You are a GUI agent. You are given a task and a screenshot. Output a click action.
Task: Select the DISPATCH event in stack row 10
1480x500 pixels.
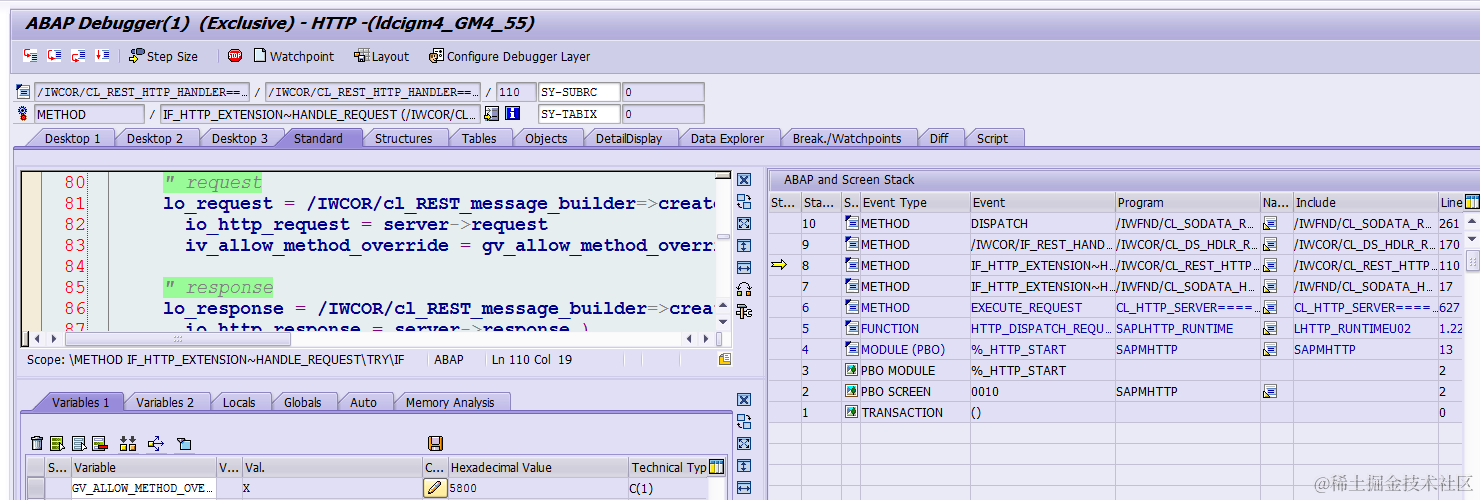1041,224
